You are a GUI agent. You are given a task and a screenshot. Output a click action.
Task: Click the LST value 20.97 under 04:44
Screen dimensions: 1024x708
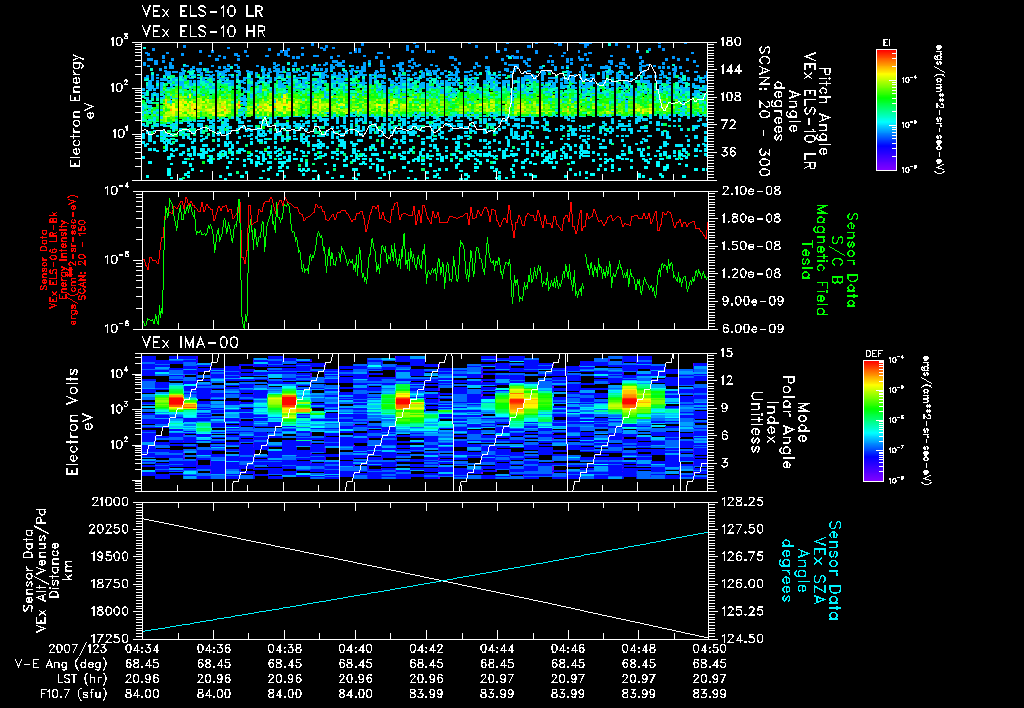point(497,679)
